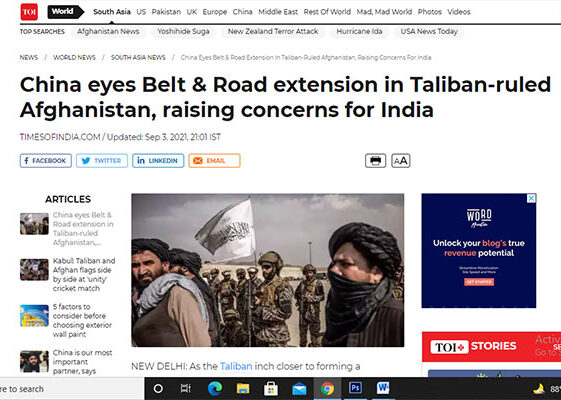Open File Explorer from taskbar
This screenshot has width=561, height=400.
pos(243,389)
